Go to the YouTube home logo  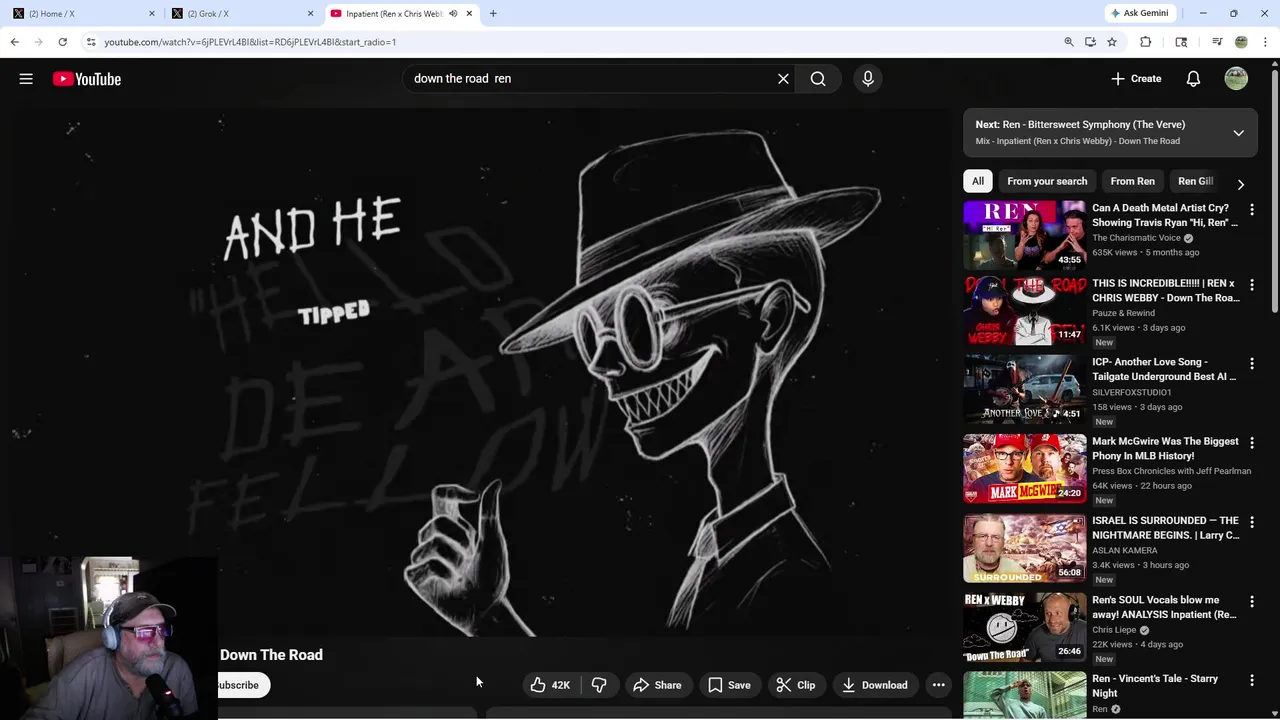(87, 79)
